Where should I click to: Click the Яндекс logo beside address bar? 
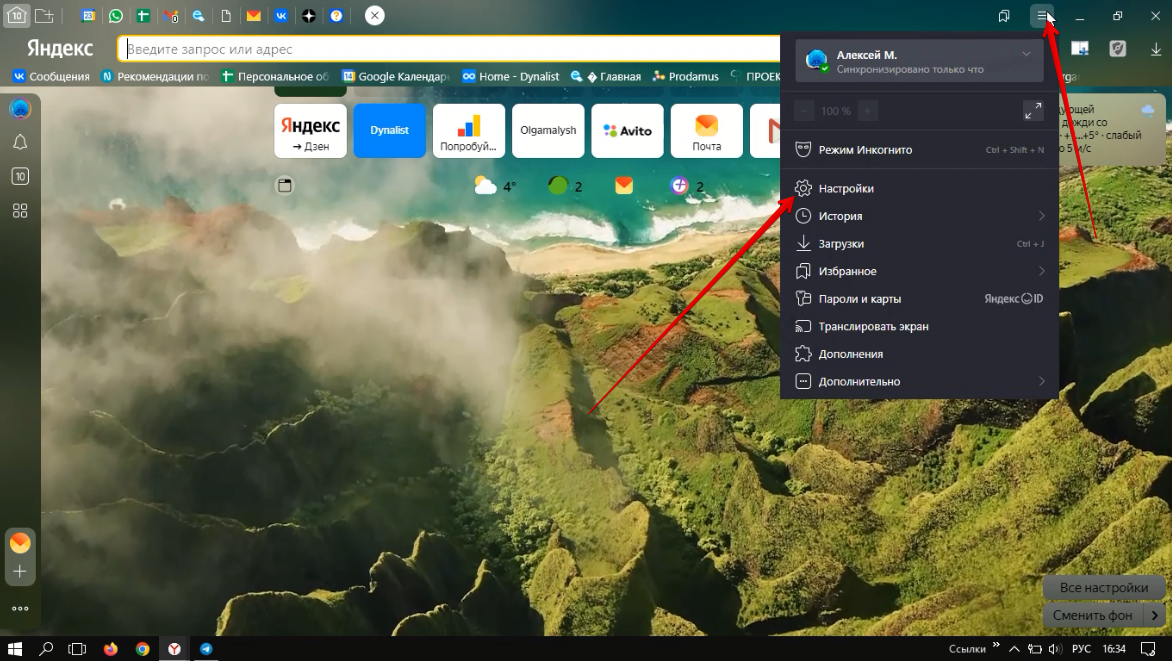[x=60, y=49]
